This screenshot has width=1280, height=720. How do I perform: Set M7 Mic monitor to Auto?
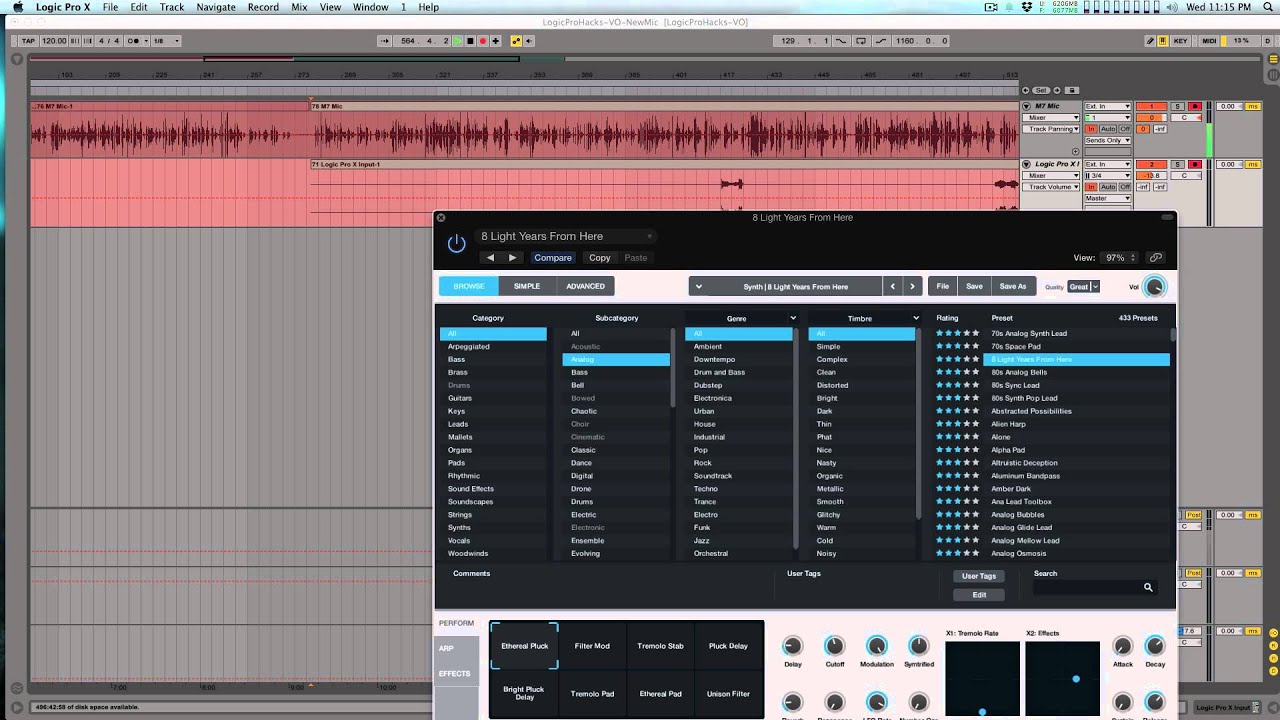coord(1108,129)
